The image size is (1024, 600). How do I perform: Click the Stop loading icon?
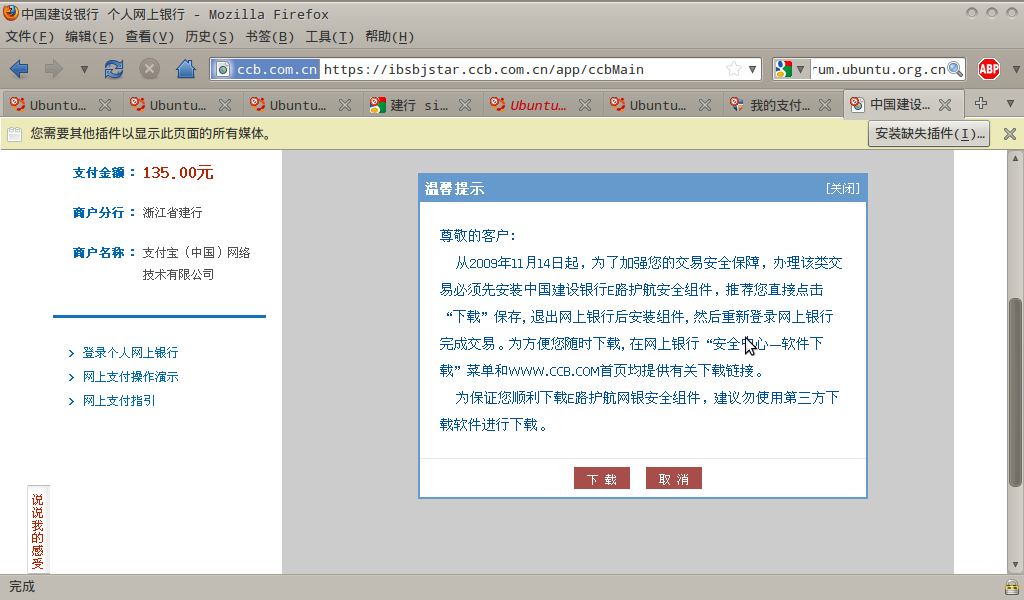[150, 69]
